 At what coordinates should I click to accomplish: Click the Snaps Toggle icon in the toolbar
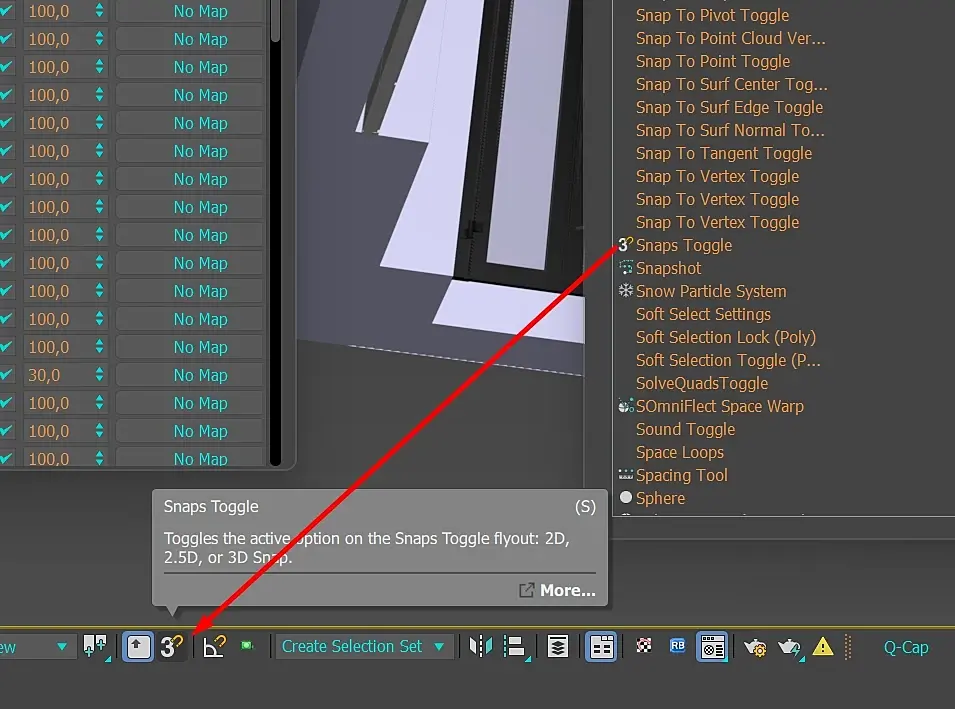[171, 646]
